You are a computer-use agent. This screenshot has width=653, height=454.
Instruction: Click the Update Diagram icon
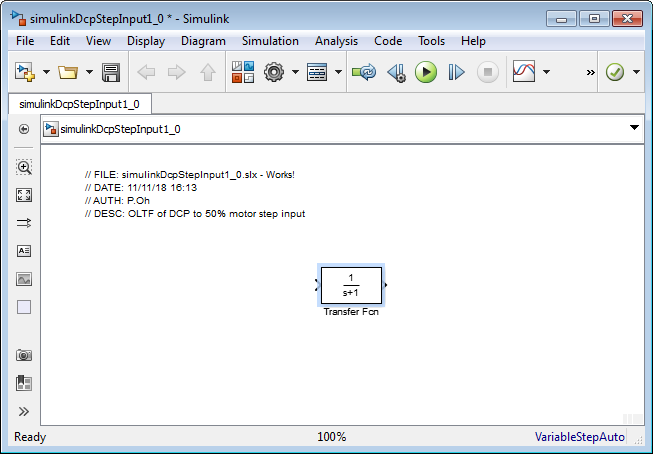pyautogui.click(x=364, y=72)
